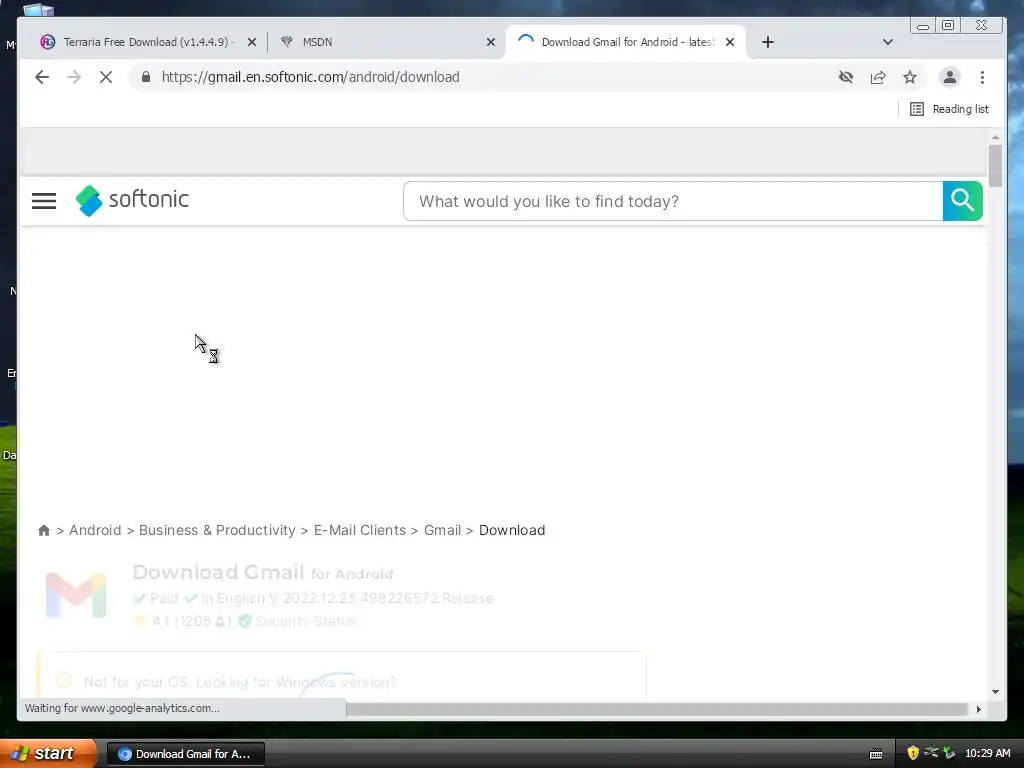Screen dimensions: 1024x768
Task: Click the Gmail app logo thumbnail
Action: pos(76,595)
